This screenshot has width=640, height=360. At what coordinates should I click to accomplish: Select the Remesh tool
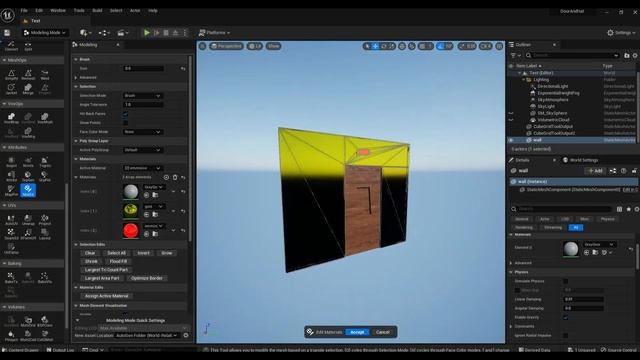coord(28,75)
